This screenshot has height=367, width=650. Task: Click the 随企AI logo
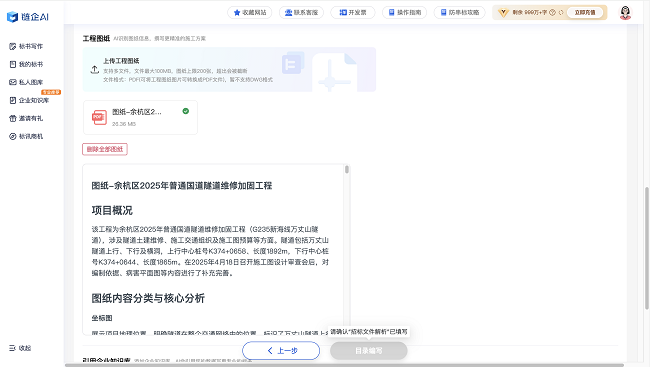pyautogui.click(x=28, y=17)
